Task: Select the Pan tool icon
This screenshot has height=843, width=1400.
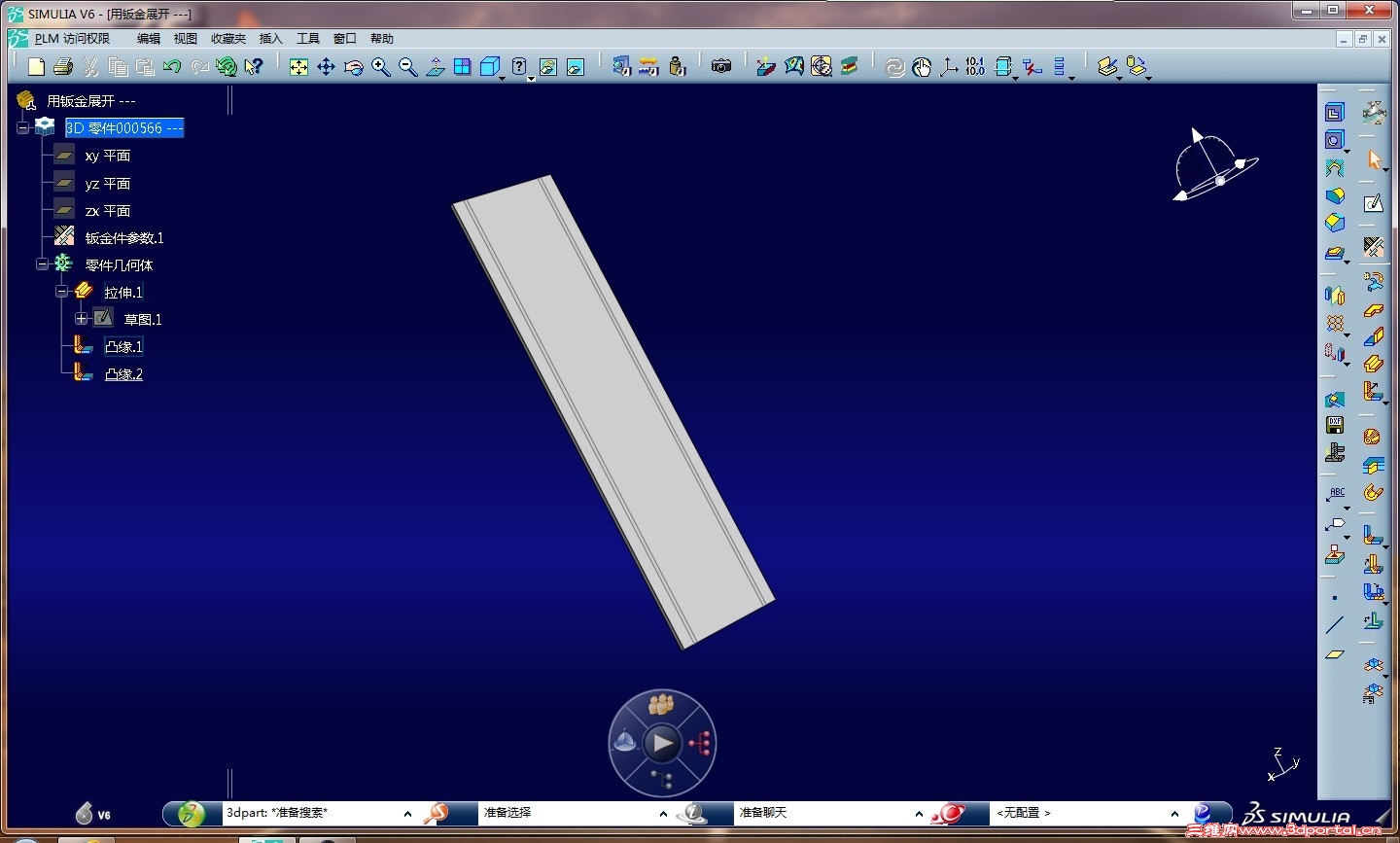Action: pyautogui.click(x=326, y=66)
